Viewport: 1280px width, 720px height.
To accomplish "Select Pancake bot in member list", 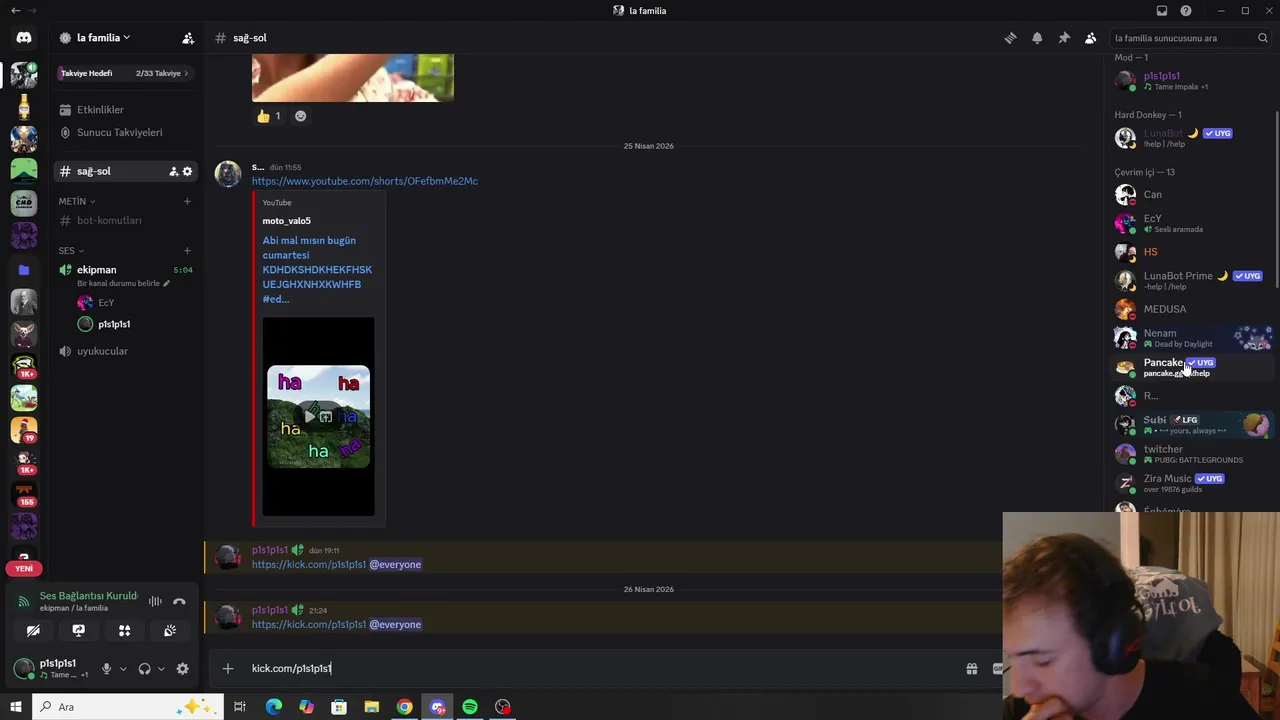I will tap(1190, 367).
